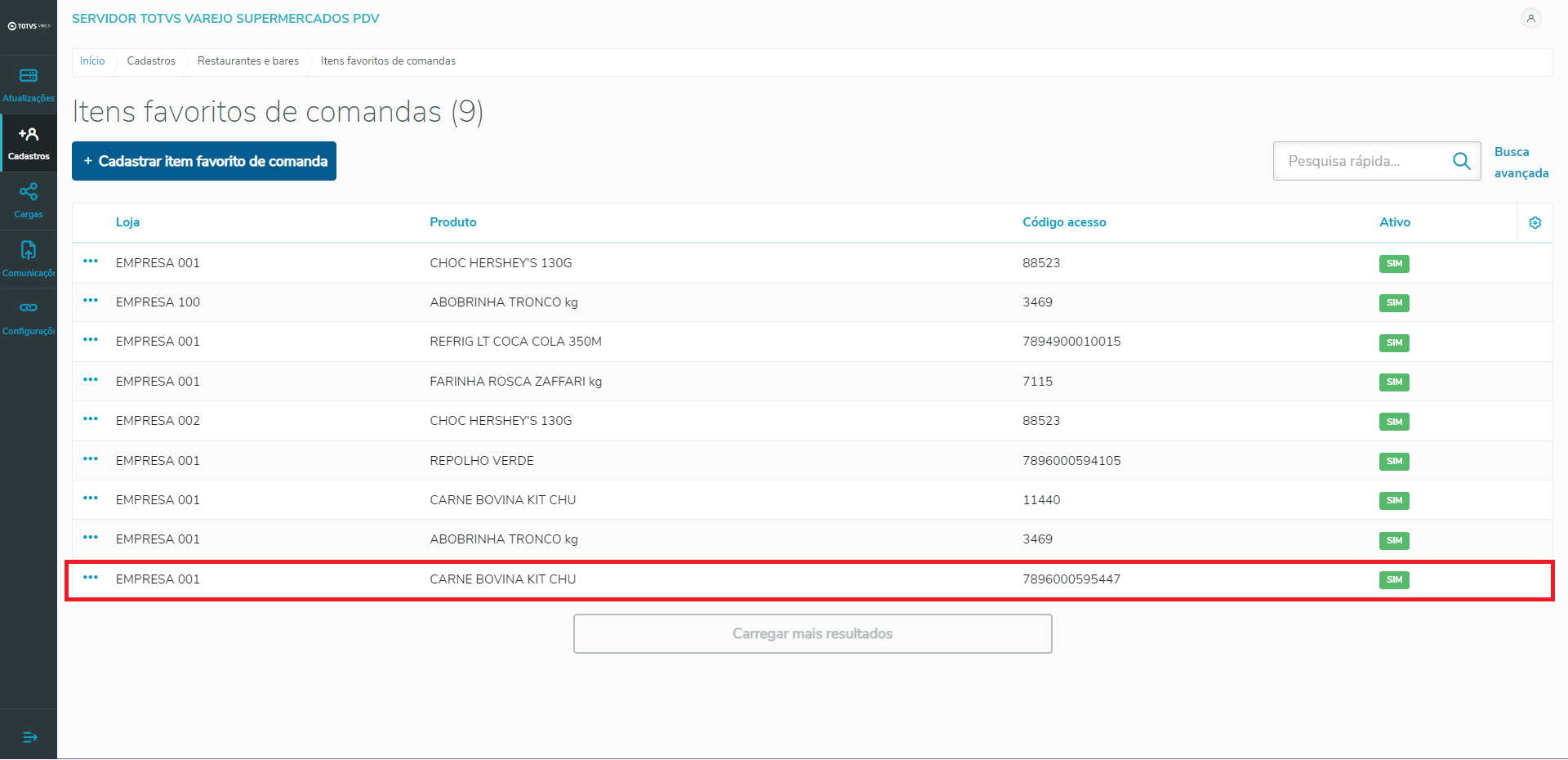Open actions menu for EMPRESA 001 ABOBRINHA row

click(x=91, y=538)
